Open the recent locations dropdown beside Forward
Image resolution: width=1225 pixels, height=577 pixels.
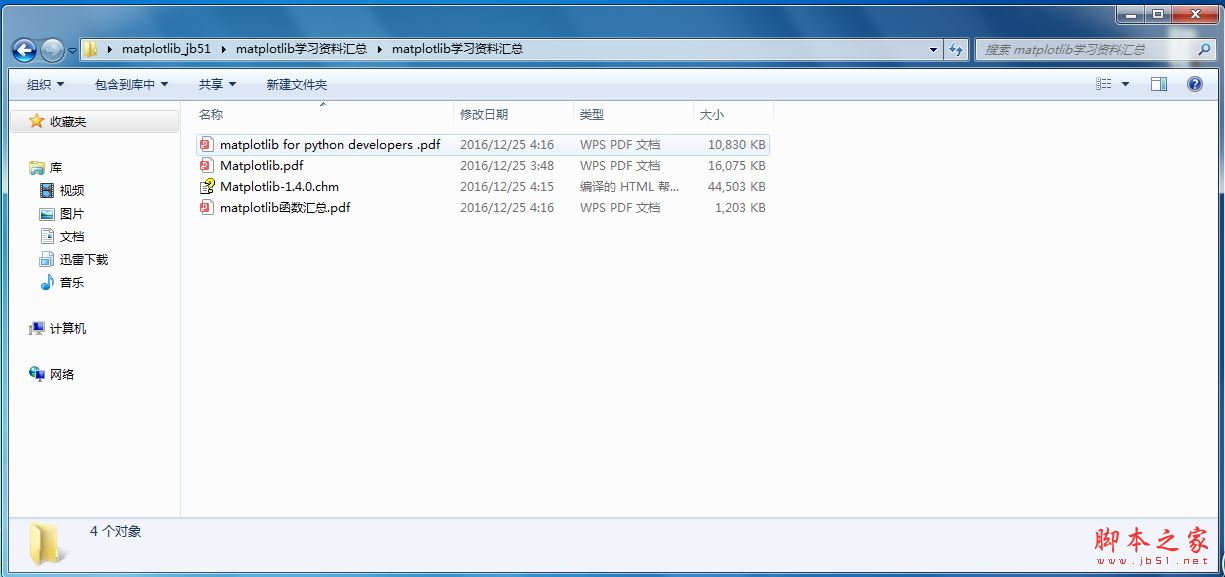[72, 50]
